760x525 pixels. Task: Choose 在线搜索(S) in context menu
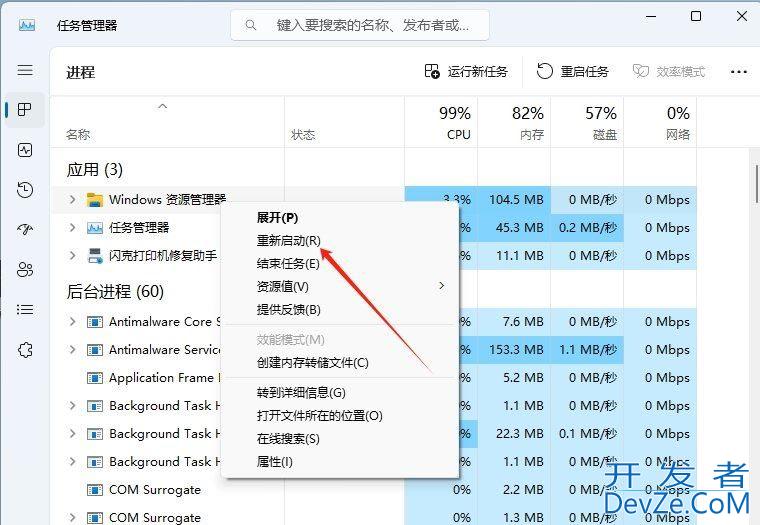point(288,439)
